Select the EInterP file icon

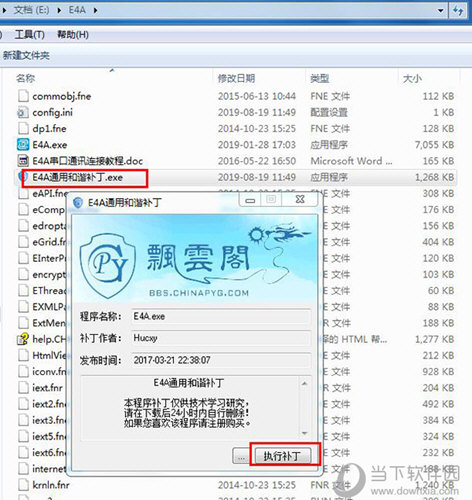click(x=23, y=258)
